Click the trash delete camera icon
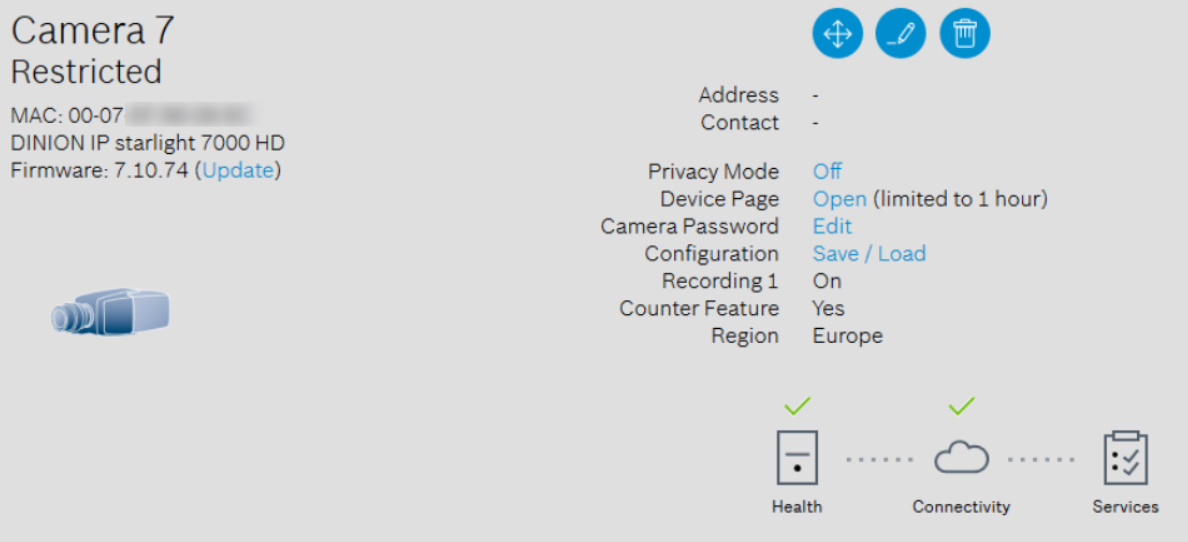The height and width of the screenshot is (542, 1188). [x=965, y=33]
